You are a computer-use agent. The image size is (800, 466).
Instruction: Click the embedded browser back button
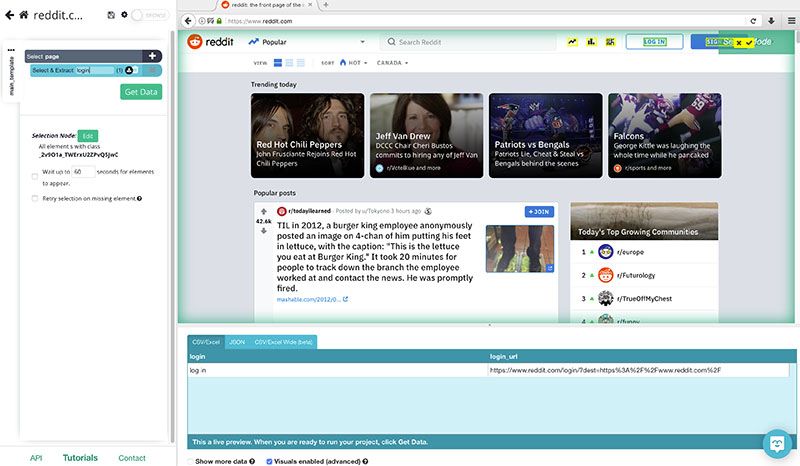(x=188, y=21)
